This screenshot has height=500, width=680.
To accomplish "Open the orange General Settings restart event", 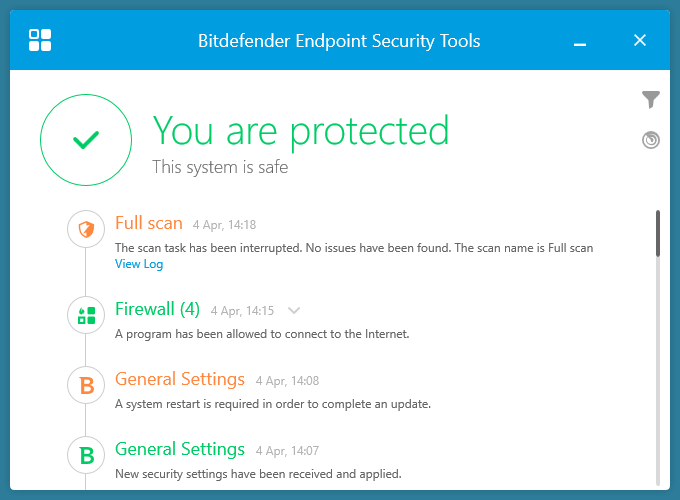I will [180, 379].
